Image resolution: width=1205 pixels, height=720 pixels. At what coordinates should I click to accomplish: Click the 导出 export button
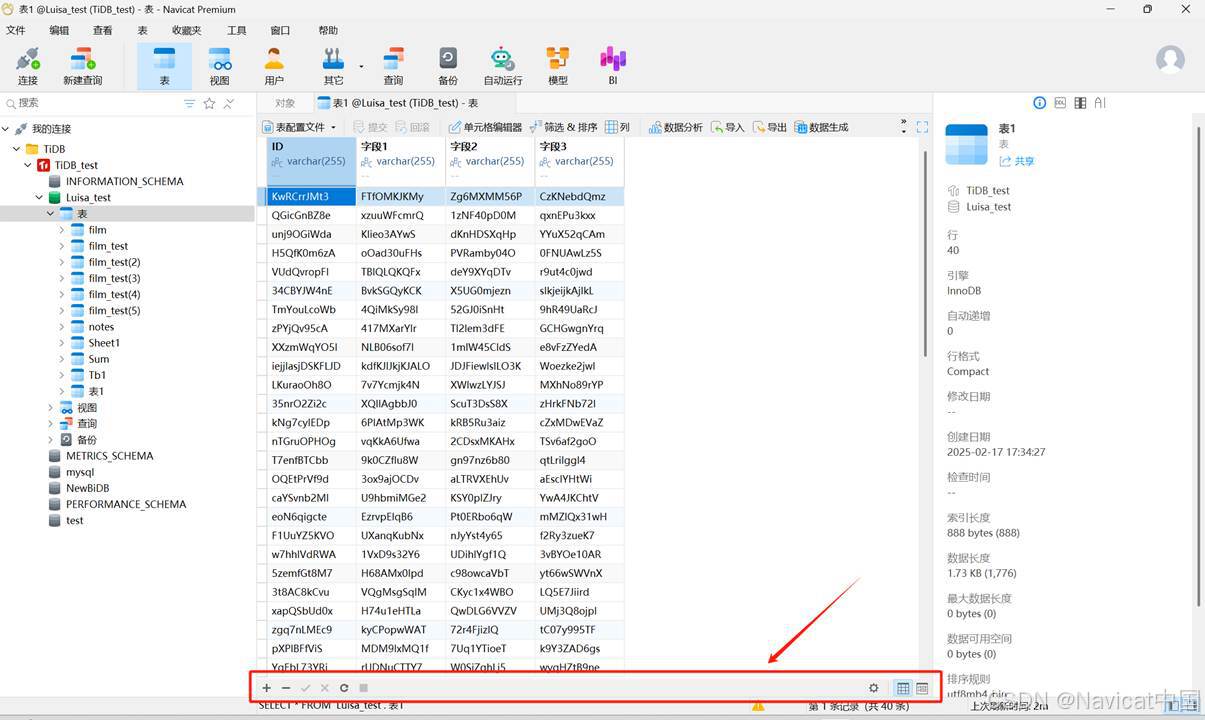pos(770,127)
